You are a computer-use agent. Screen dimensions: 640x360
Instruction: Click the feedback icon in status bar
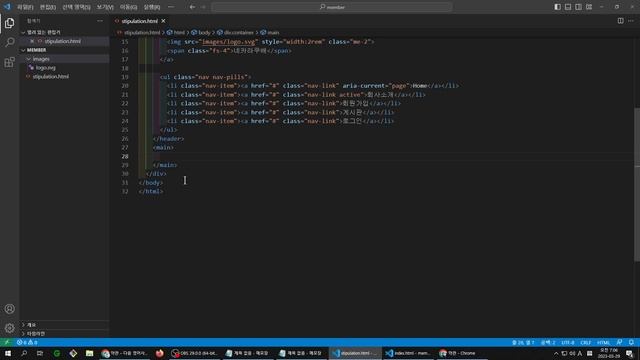click(620, 342)
